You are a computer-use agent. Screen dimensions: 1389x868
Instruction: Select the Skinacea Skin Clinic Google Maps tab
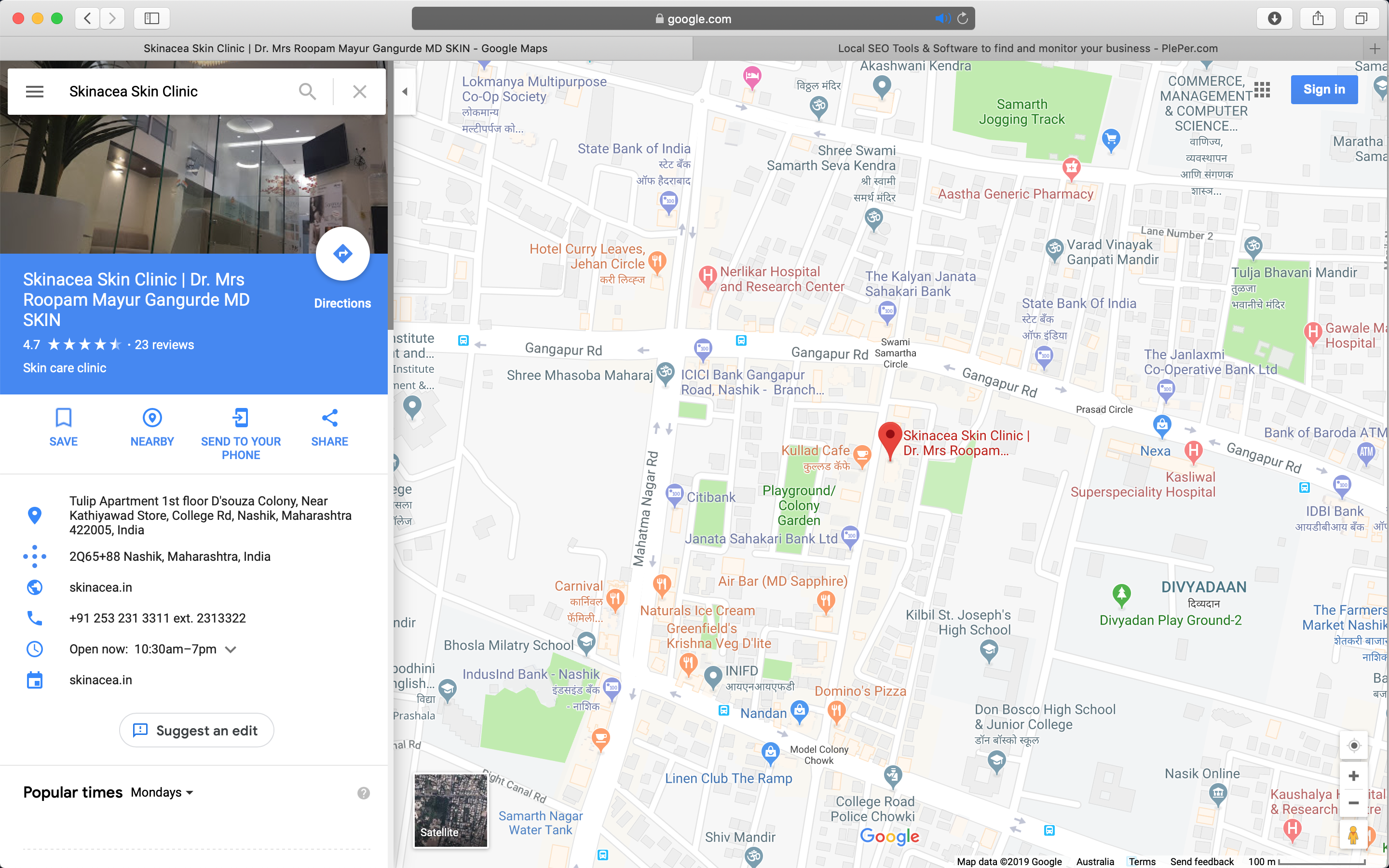click(345, 48)
